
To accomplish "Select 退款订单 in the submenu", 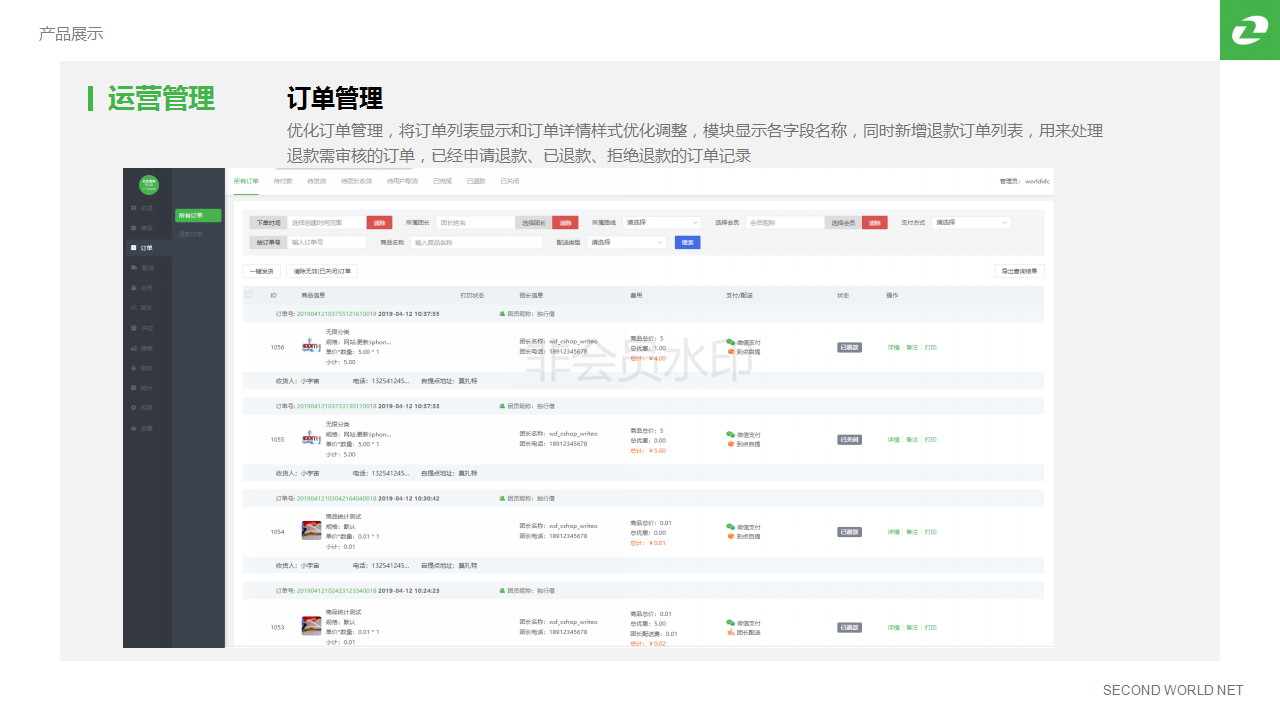I will (x=191, y=234).
